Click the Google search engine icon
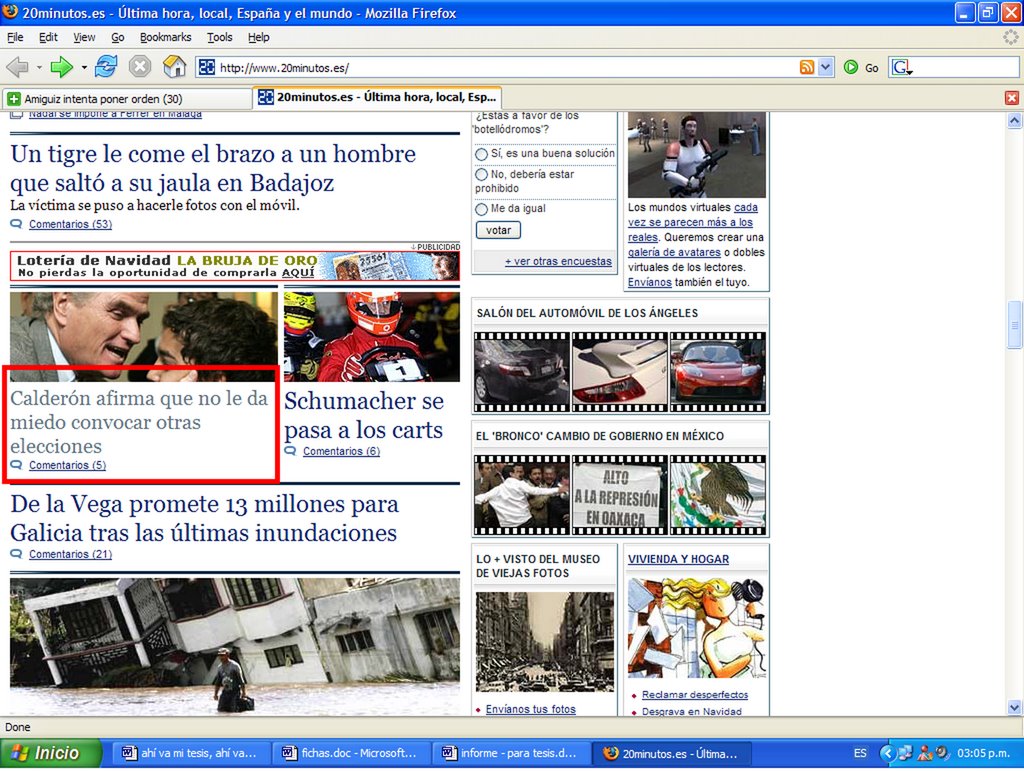The height and width of the screenshot is (771, 1024). click(902, 67)
